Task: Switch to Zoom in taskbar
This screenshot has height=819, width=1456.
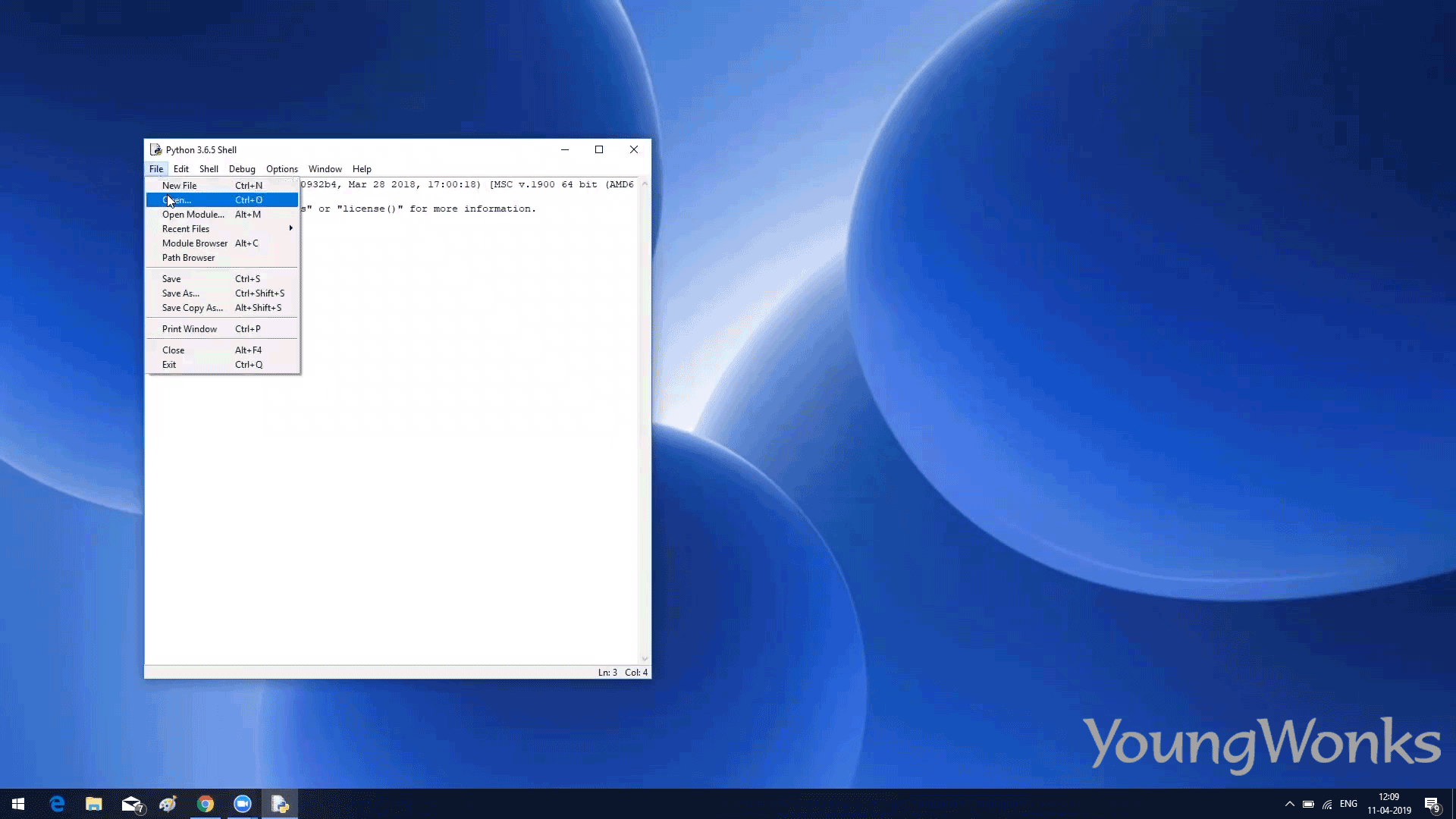Action: tap(243, 804)
